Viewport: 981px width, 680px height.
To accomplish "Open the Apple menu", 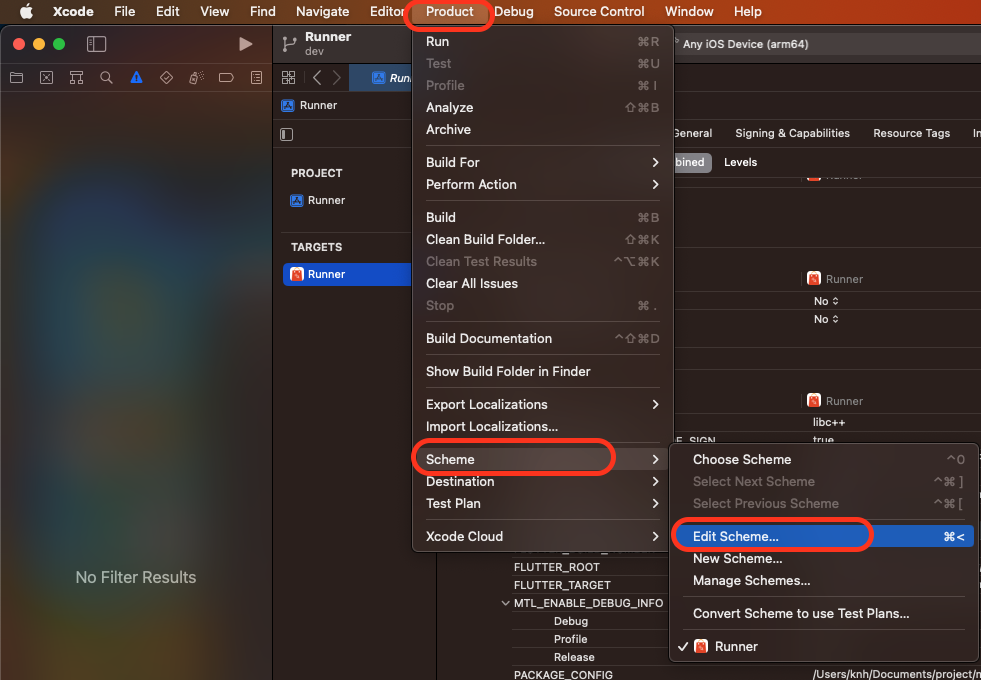I will [26, 11].
